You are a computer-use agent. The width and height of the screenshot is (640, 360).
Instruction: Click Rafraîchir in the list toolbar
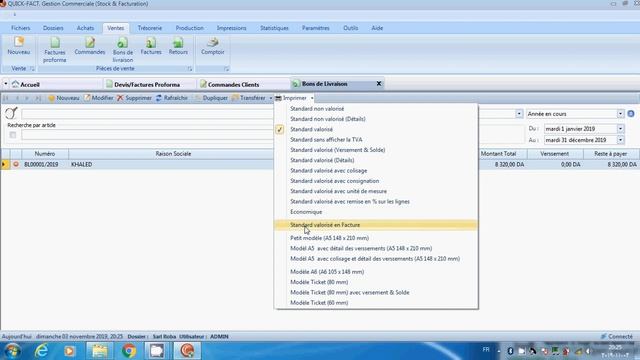coord(171,98)
